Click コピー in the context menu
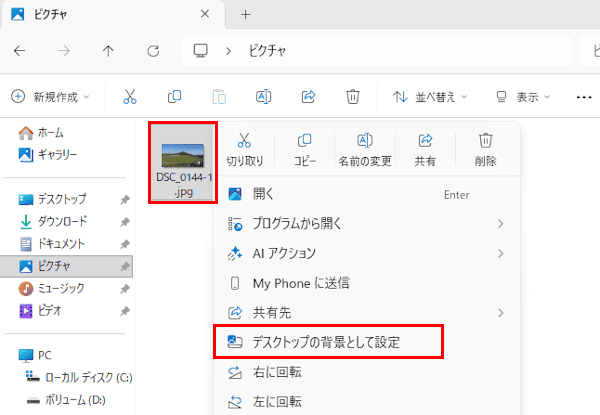Viewport: 600px width, 415px height. pyautogui.click(x=305, y=149)
